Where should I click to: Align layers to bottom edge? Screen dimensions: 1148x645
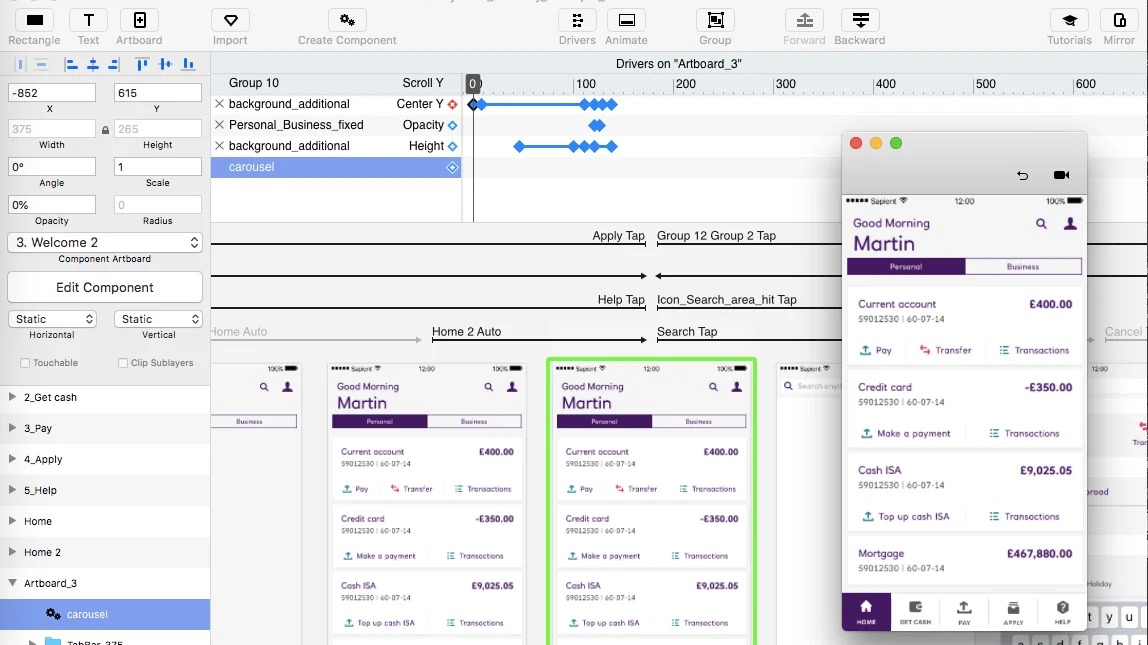pyautogui.click(x=188, y=64)
